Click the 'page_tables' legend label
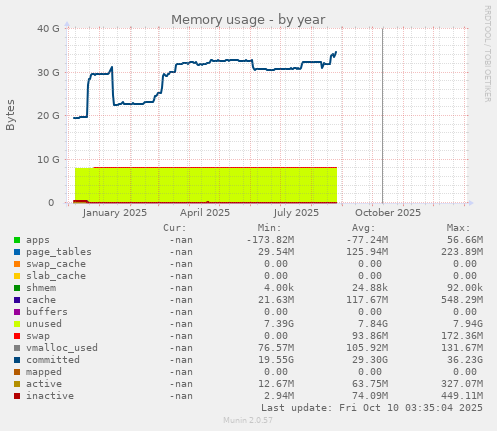This screenshot has width=497, height=431. pos(59,252)
